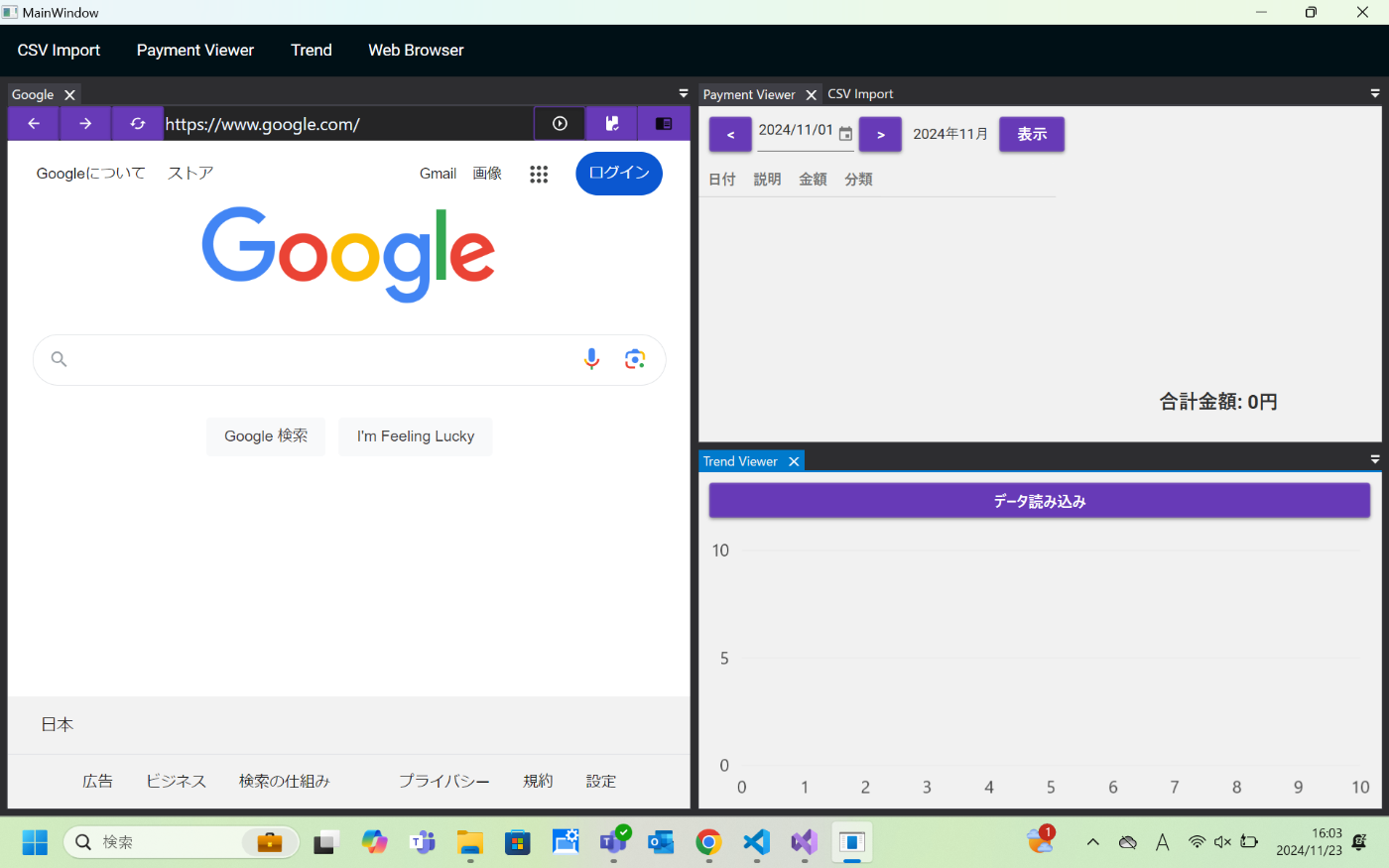Open the Google apps grid
The height and width of the screenshot is (868, 1389).
pyautogui.click(x=539, y=174)
